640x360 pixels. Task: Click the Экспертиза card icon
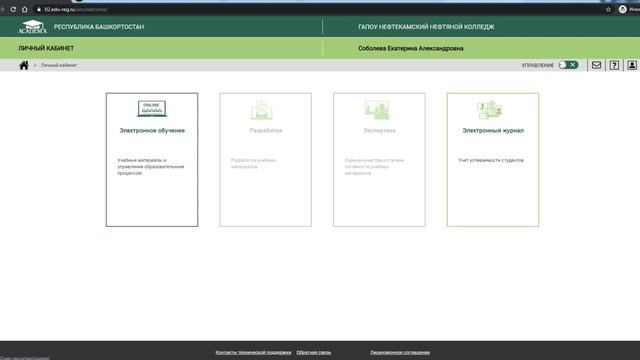click(377, 109)
